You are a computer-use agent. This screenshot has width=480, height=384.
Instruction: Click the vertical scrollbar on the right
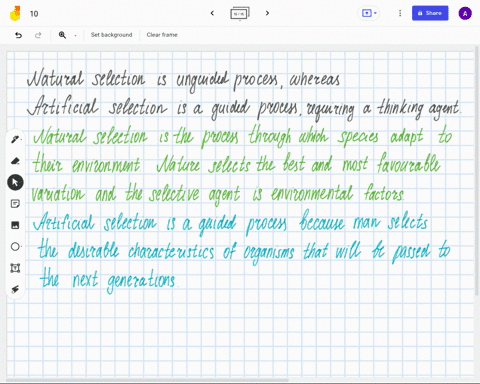[477, 170]
